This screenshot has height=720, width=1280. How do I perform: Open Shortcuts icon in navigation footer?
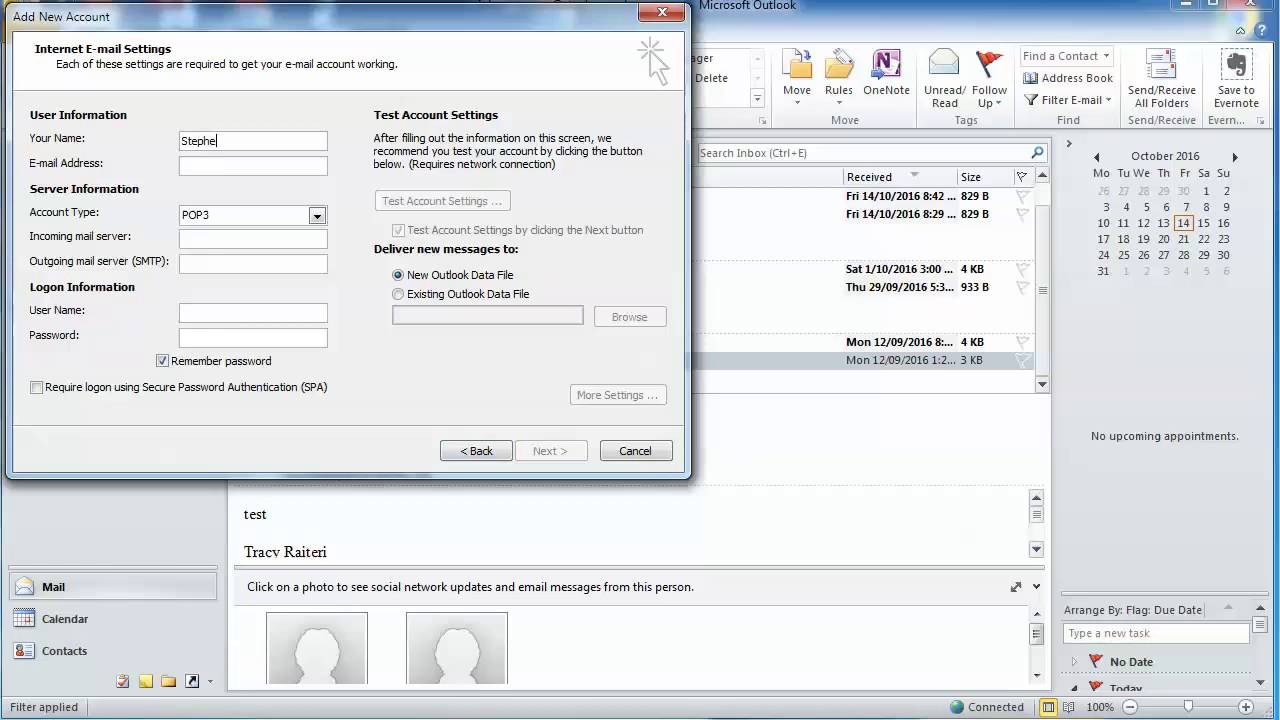coord(192,681)
